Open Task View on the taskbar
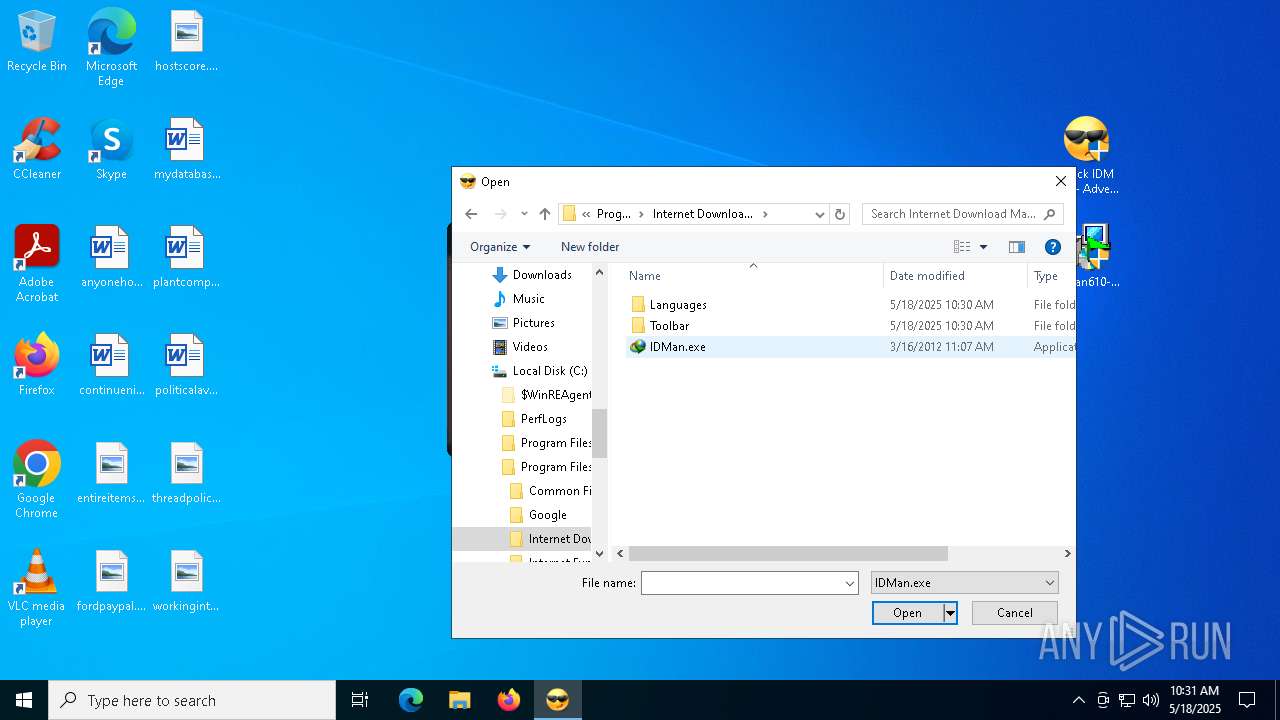The width and height of the screenshot is (1280, 720). [360, 700]
